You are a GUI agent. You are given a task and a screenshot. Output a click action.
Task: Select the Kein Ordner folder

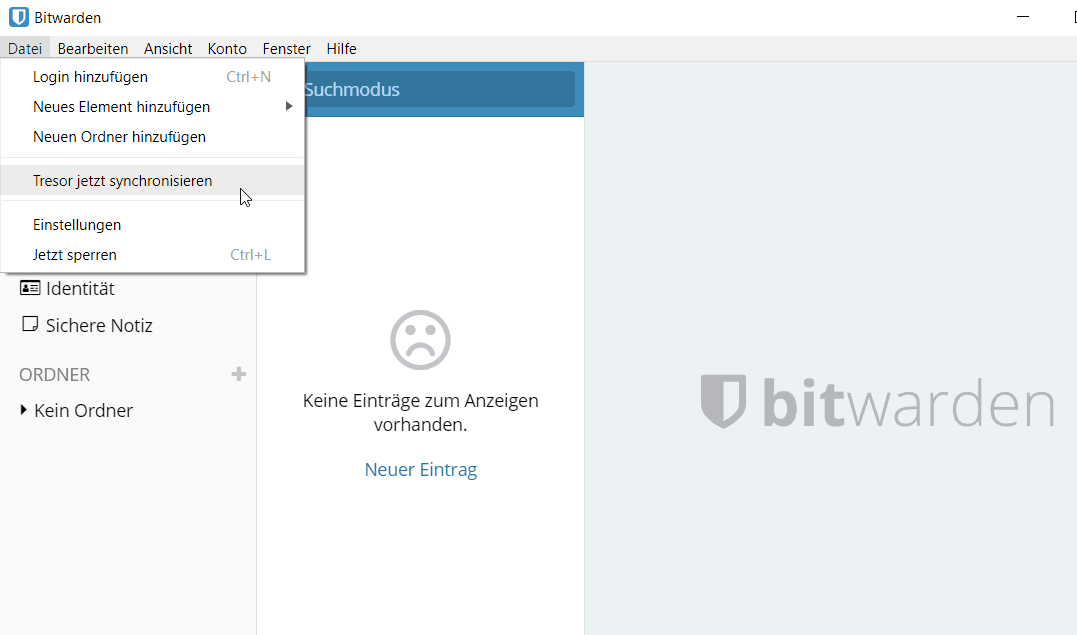pyautogui.click(x=83, y=410)
